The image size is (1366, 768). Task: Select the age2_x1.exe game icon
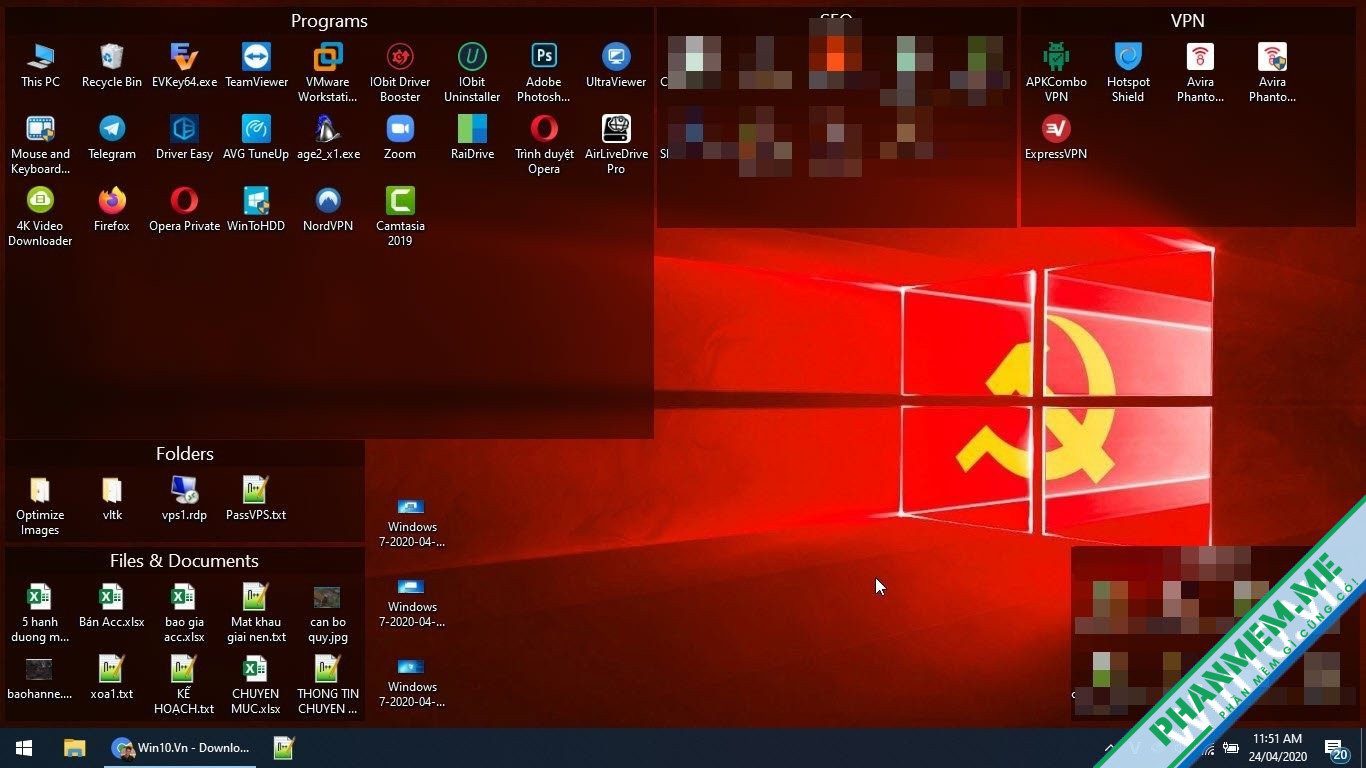[x=328, y=137]
